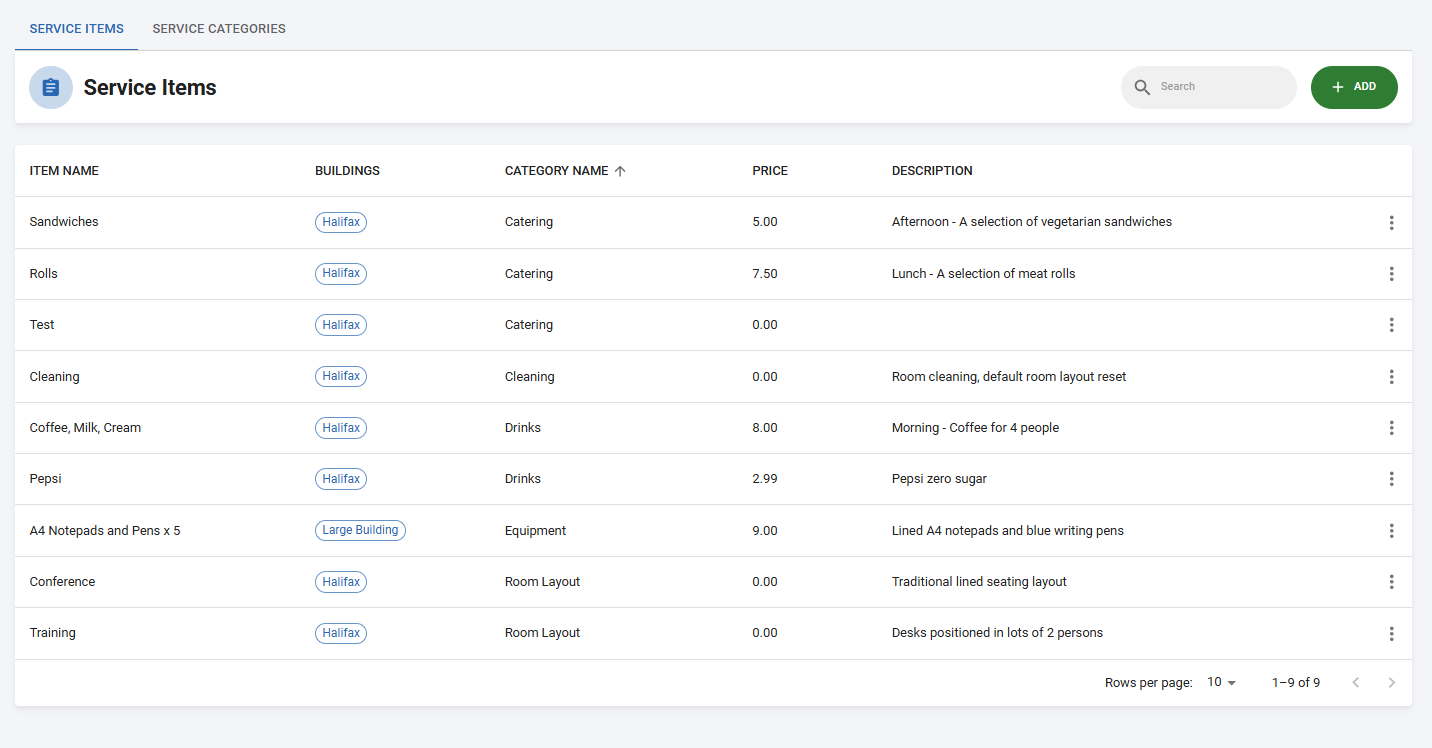Click the magnifier search icon
The image size is (1432, 748).
point(1142,87)
